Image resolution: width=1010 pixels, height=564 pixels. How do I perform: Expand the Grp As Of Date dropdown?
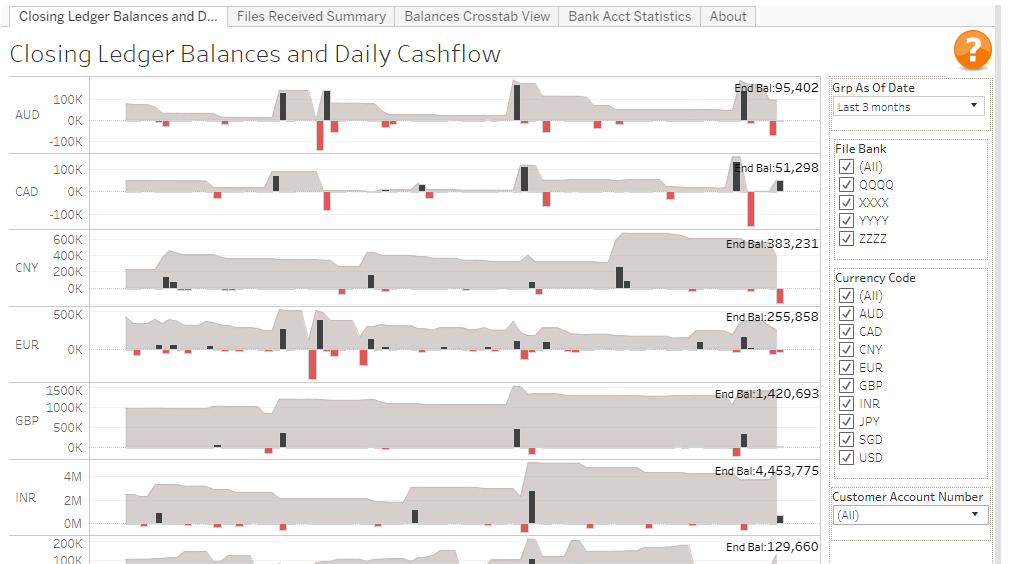click(908, 107)
